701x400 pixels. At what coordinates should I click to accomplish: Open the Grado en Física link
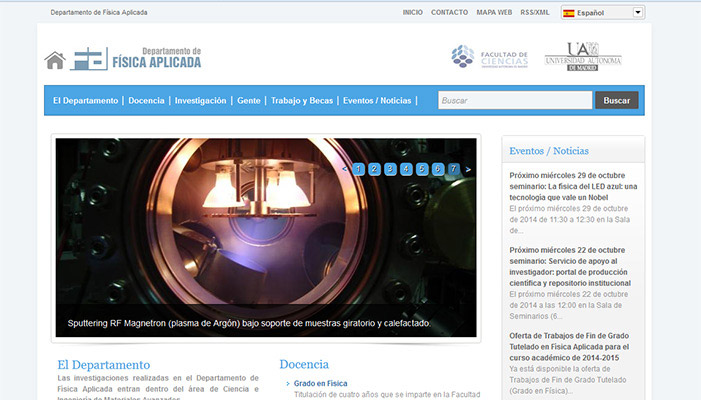[320, 383]
